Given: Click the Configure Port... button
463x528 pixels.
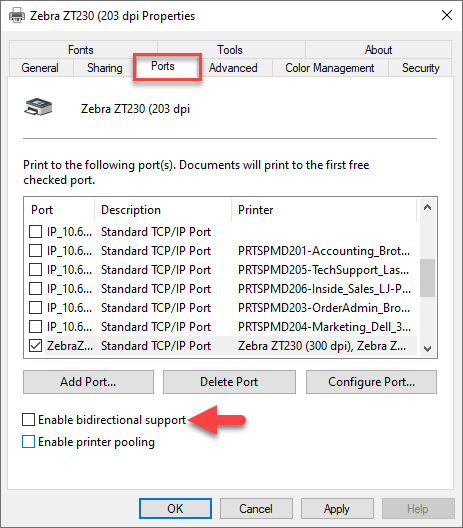Looking at the screenshot, I should click(371, 382).
